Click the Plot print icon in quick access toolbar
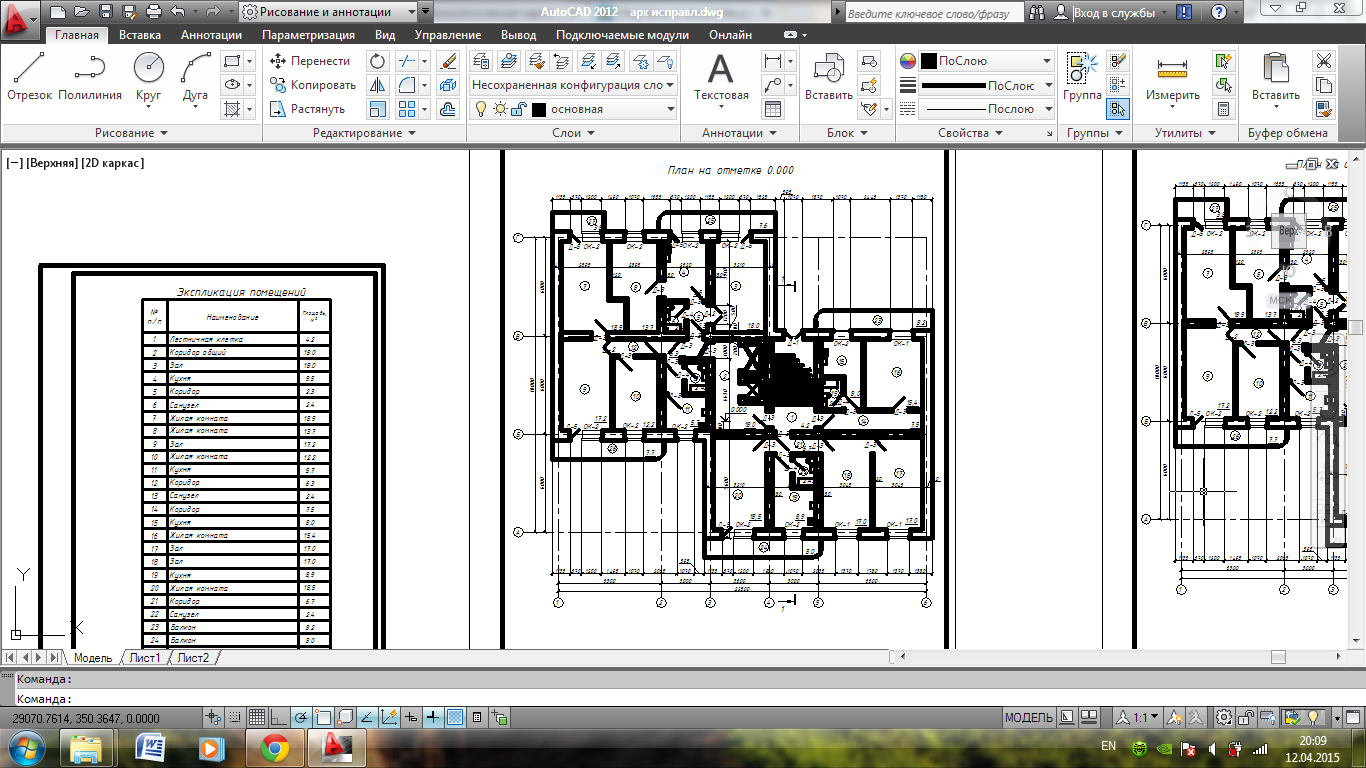1366x768 pixels. click(153, 13)
